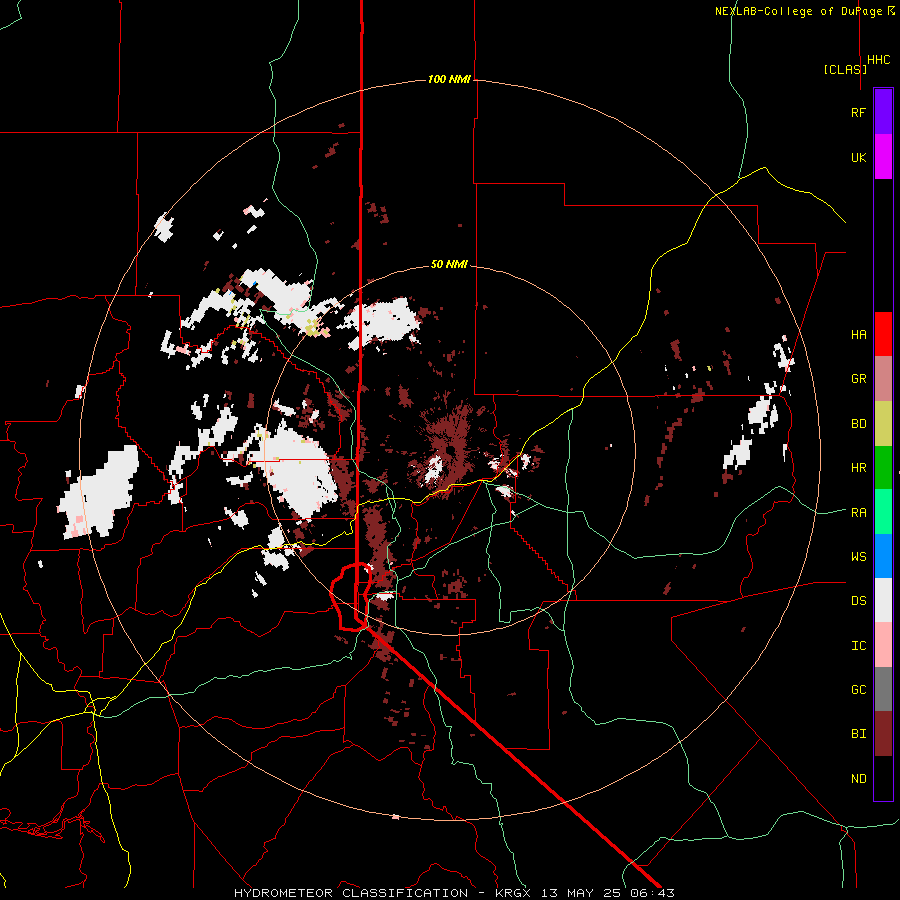Click the 'BI' legend label
900x900 pixels.
coord(858,734)
